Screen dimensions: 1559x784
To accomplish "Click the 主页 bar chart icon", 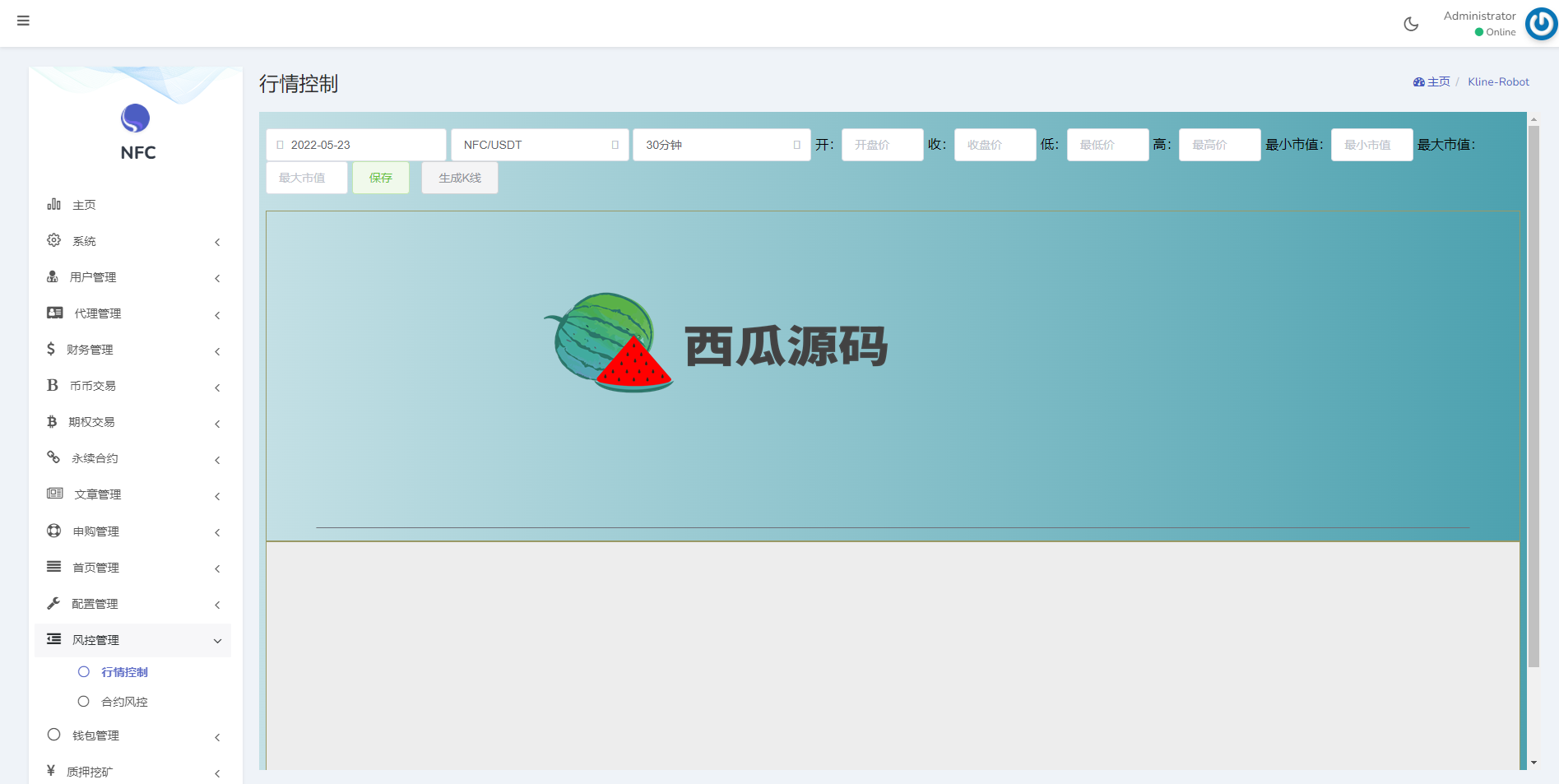I will click(54, 204).
